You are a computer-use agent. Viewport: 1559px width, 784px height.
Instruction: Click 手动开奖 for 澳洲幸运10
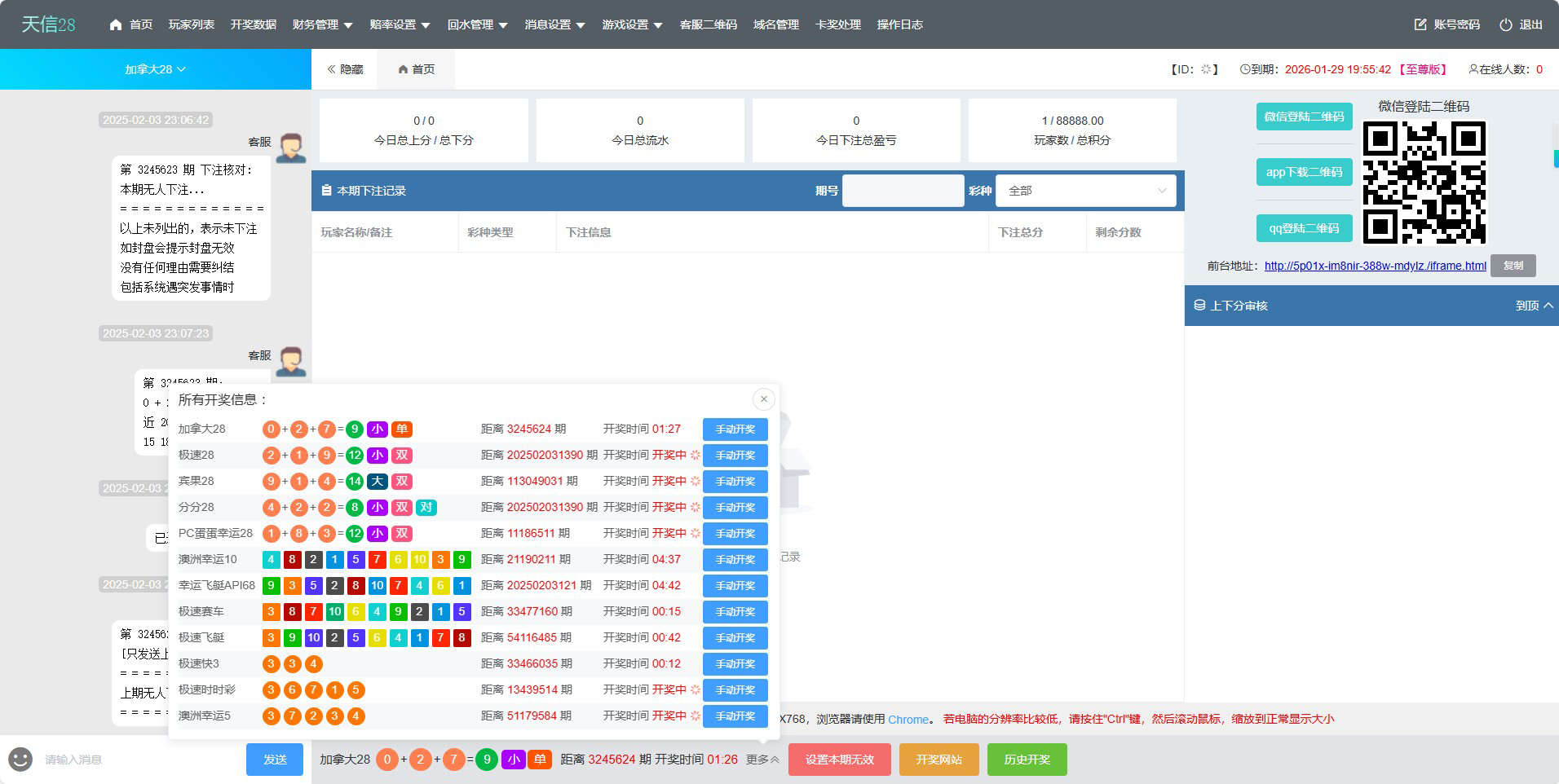735,559
